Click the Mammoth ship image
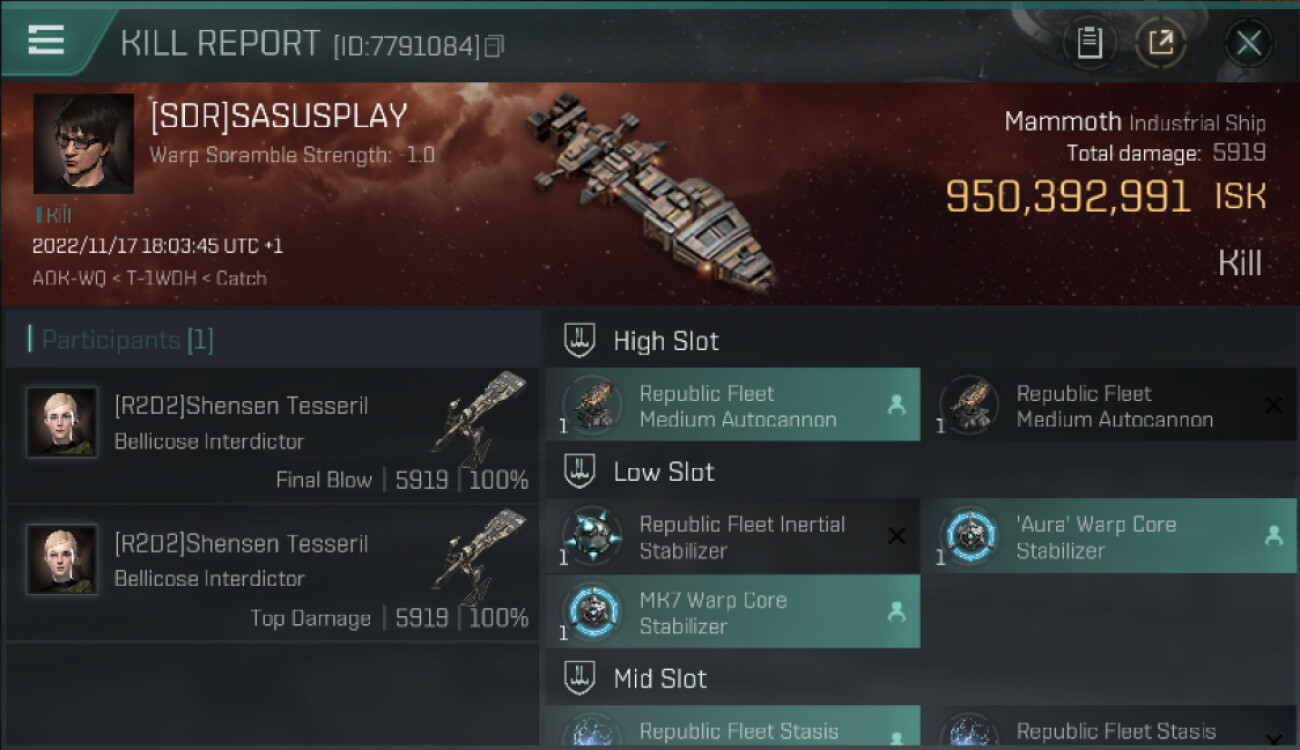The image size is (1300, 750). (650, 190)
